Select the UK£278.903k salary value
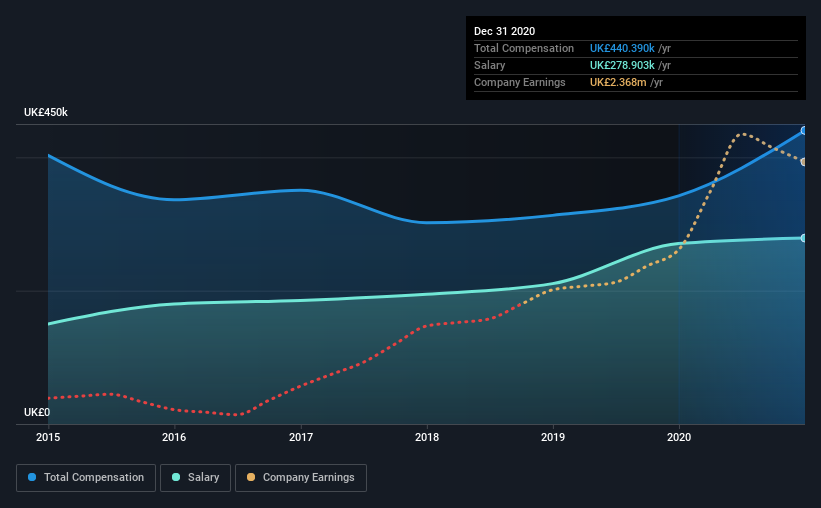 point(622,65)
